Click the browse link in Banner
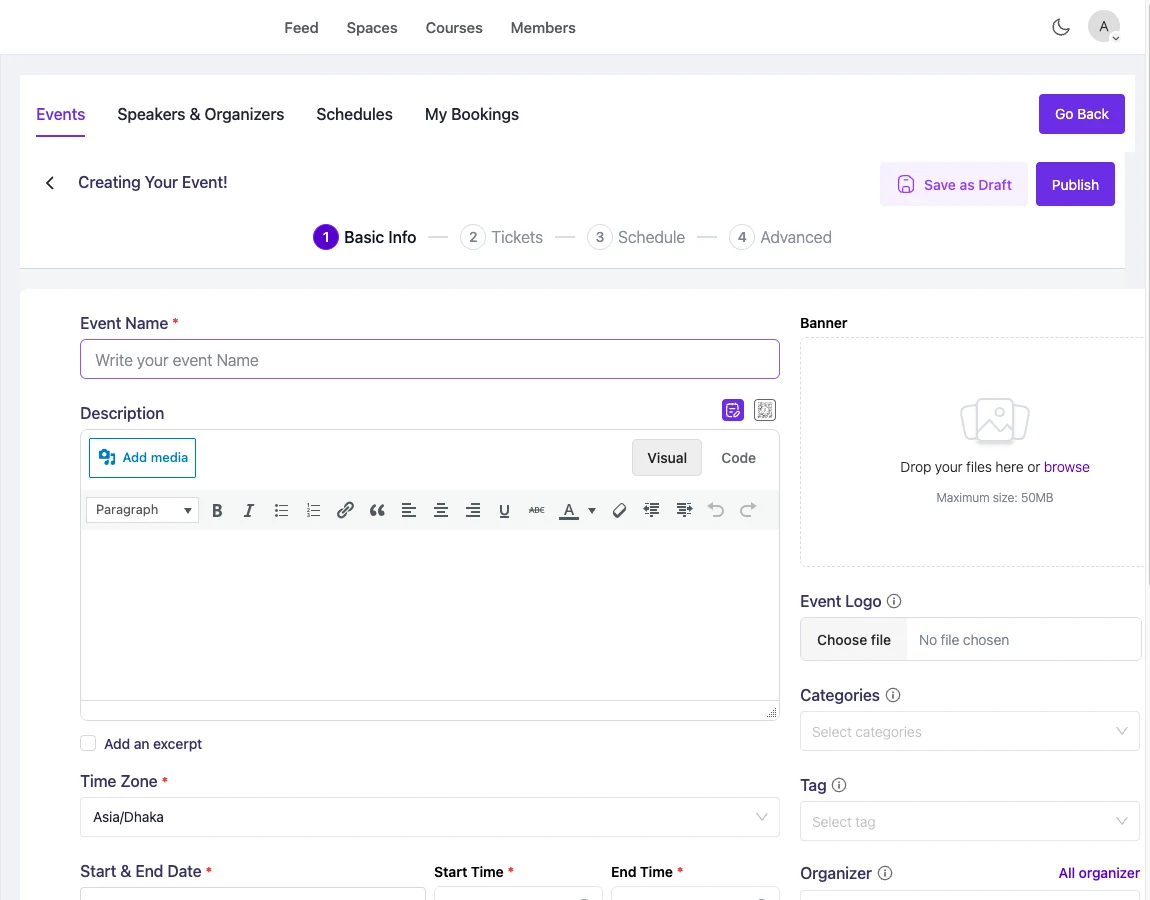1150x900 pixels. [1066, 467]
